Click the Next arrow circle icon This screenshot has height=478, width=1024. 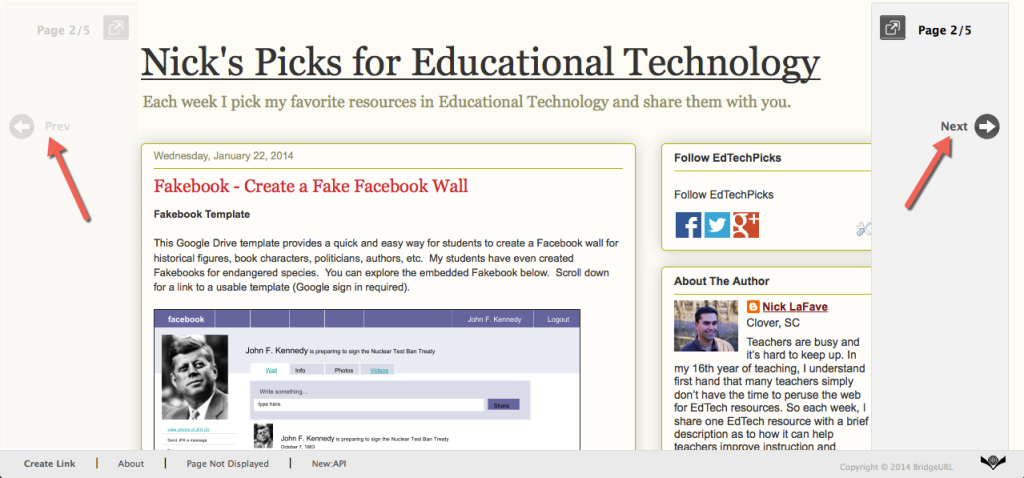tap(987, 127)
